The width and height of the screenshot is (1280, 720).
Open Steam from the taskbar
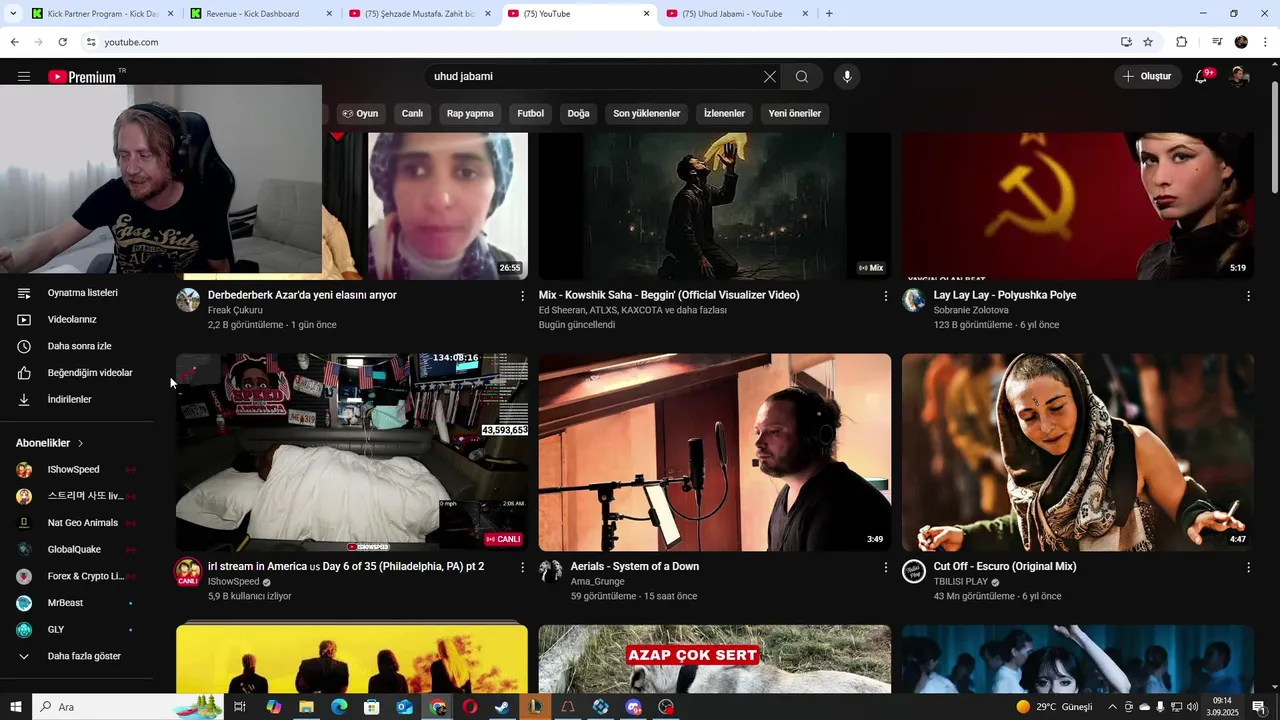point(502,707)
